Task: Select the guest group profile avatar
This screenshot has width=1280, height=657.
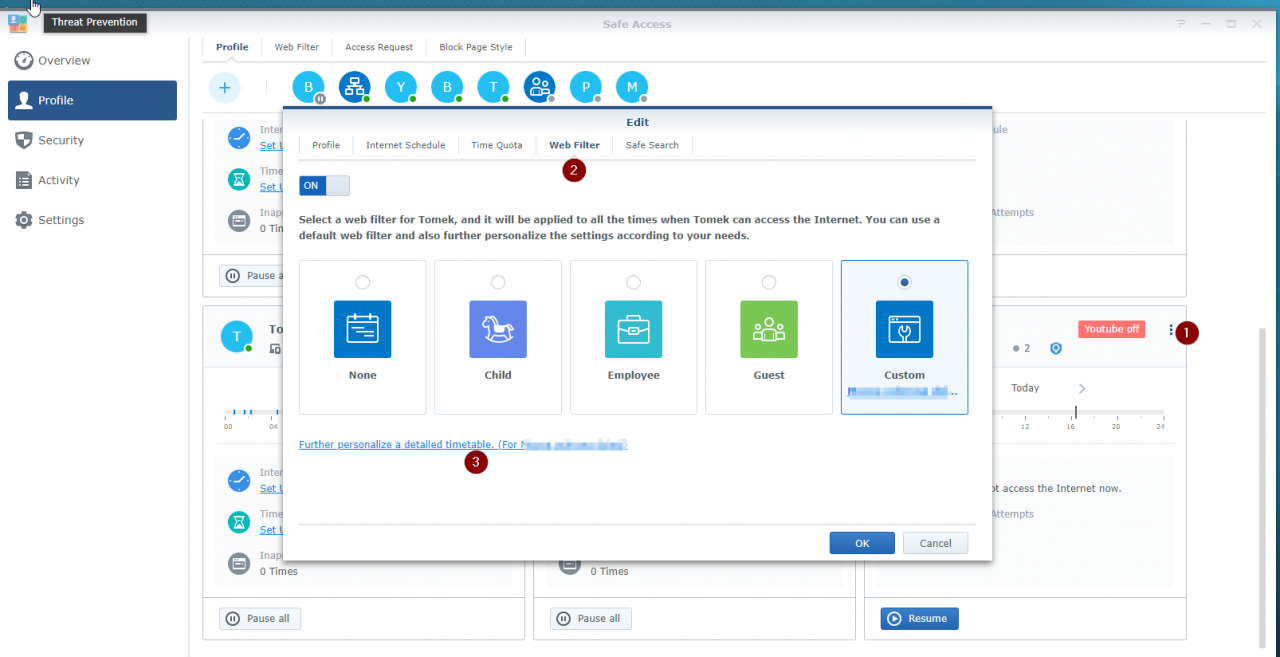Action: (539, 88)
